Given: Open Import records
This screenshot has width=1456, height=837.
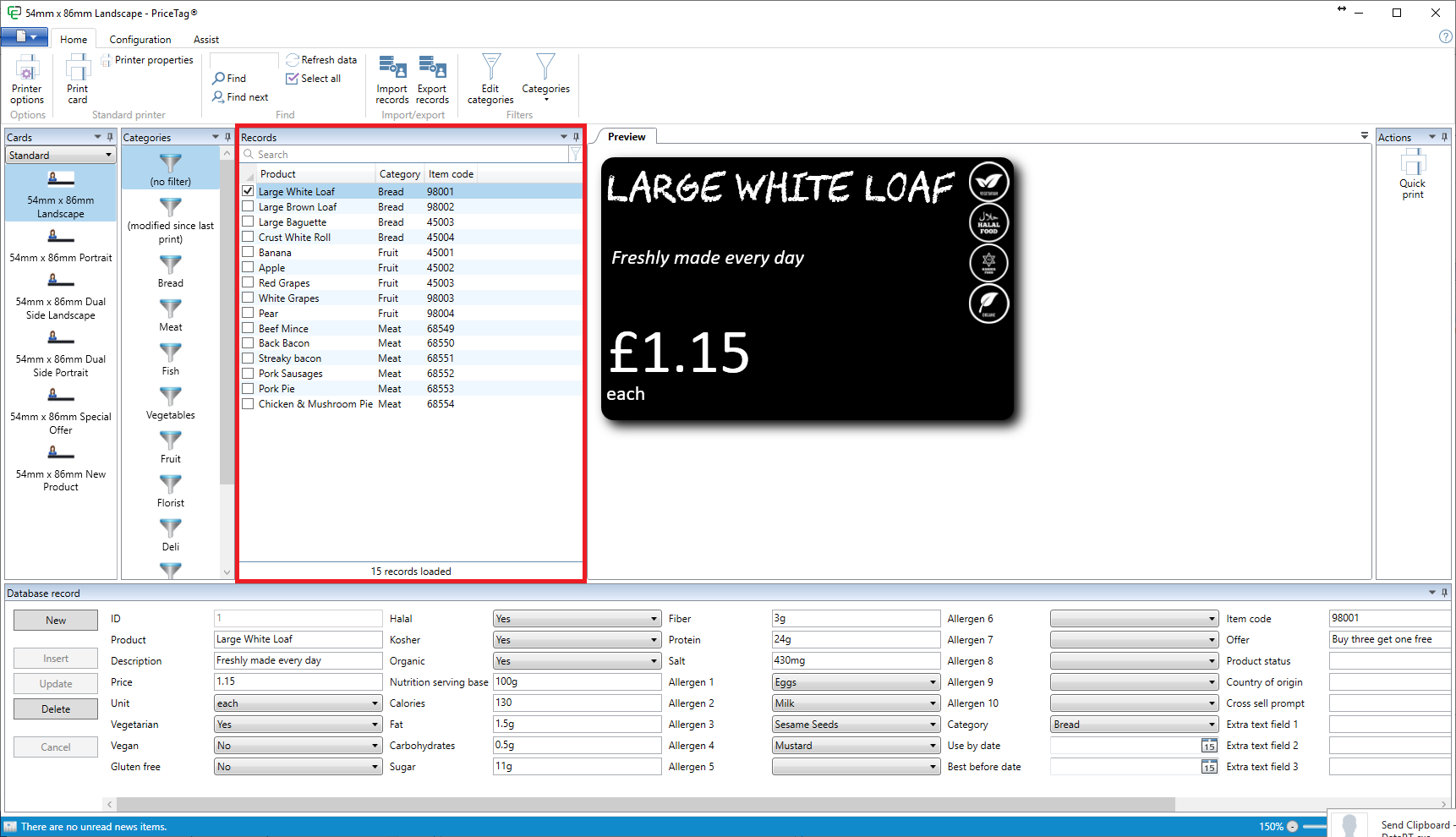Looking at the screenshot, I should [x=392, y=79].
